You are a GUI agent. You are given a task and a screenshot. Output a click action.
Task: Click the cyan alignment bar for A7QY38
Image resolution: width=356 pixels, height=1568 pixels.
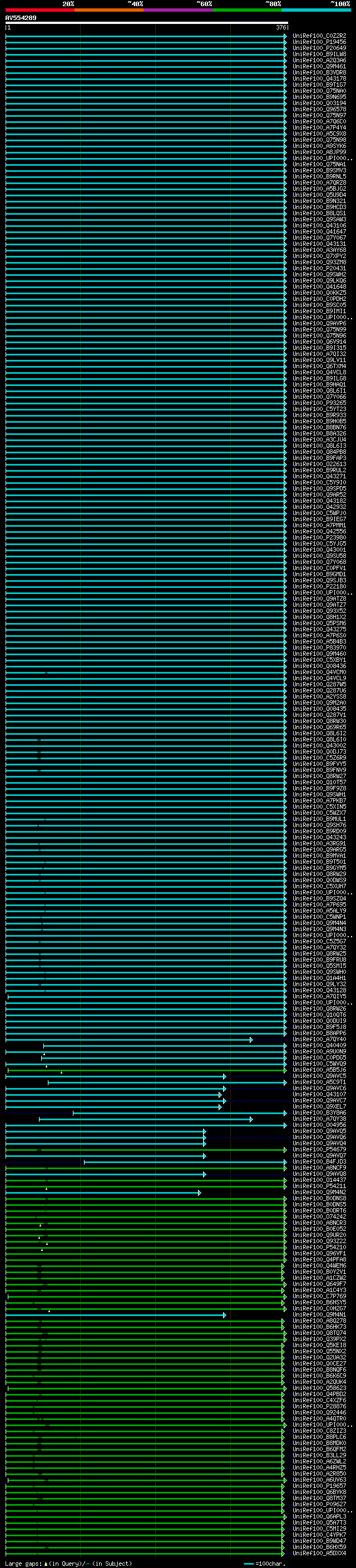click(x=145, y=1119)
